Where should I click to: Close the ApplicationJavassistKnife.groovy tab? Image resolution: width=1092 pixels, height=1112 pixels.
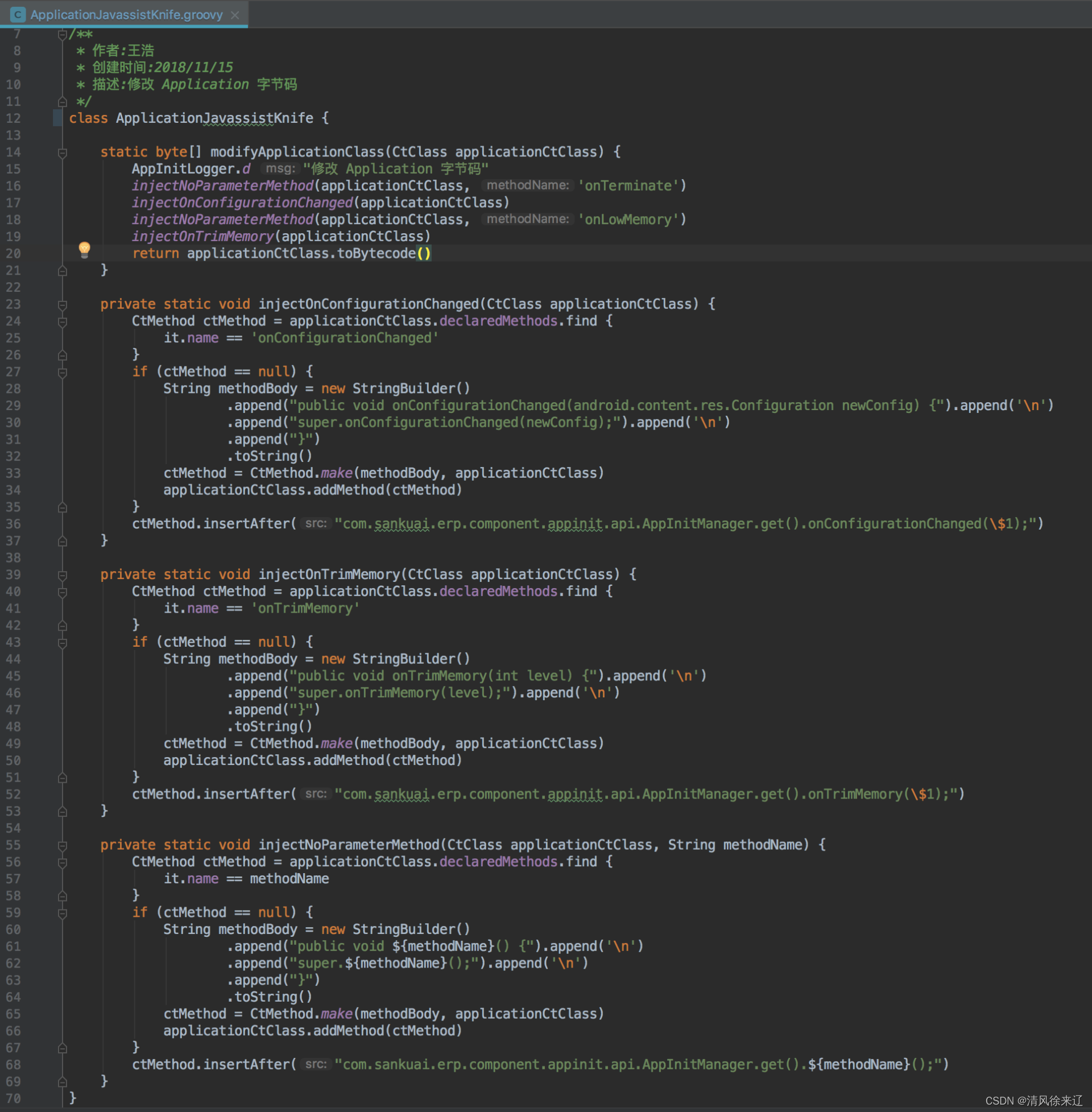(x=234, y=15)
